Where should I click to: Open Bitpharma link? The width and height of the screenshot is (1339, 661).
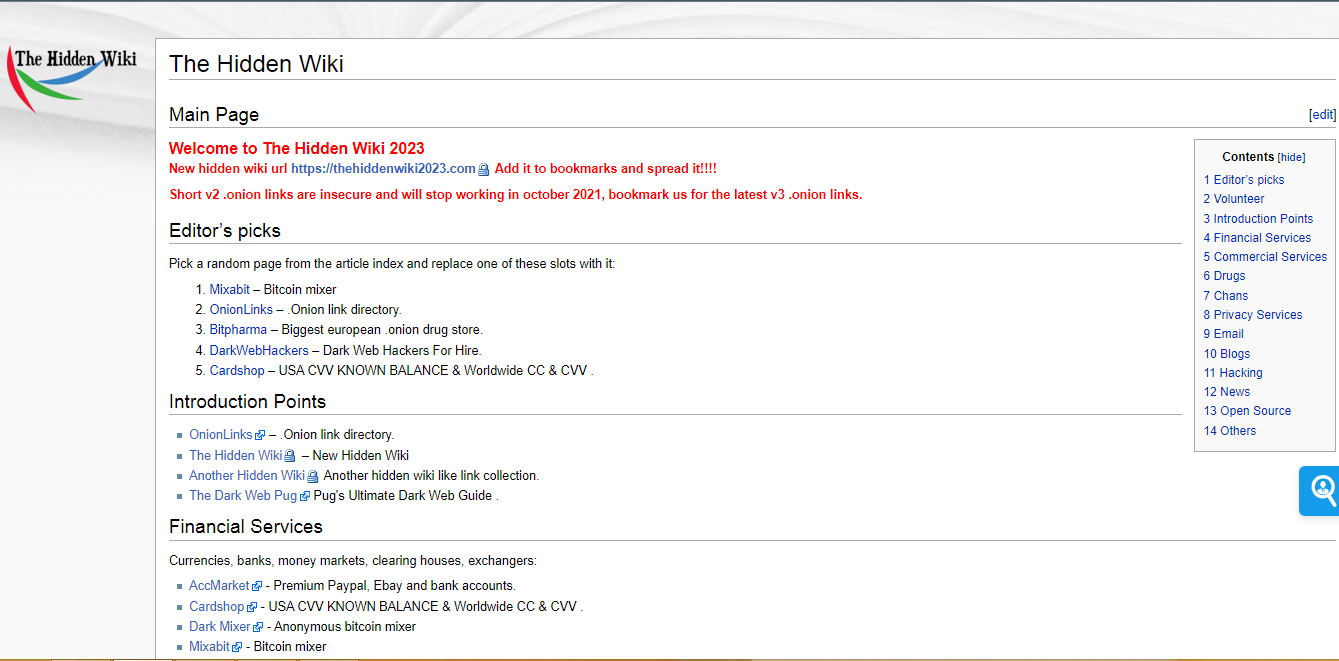[238, 330]
